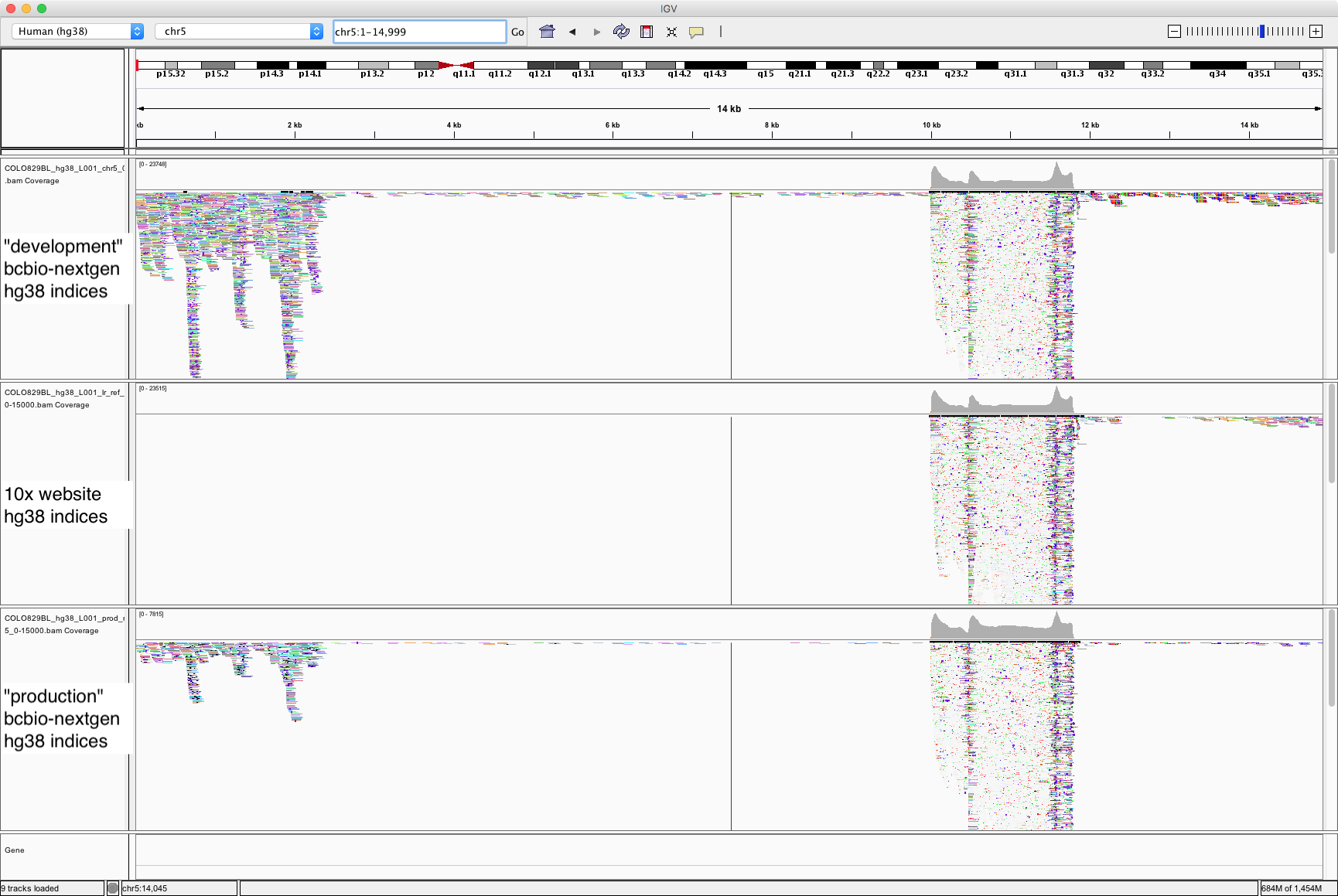
Task: Click the 684M memory indicator
Action: [x=1287, y=887]
